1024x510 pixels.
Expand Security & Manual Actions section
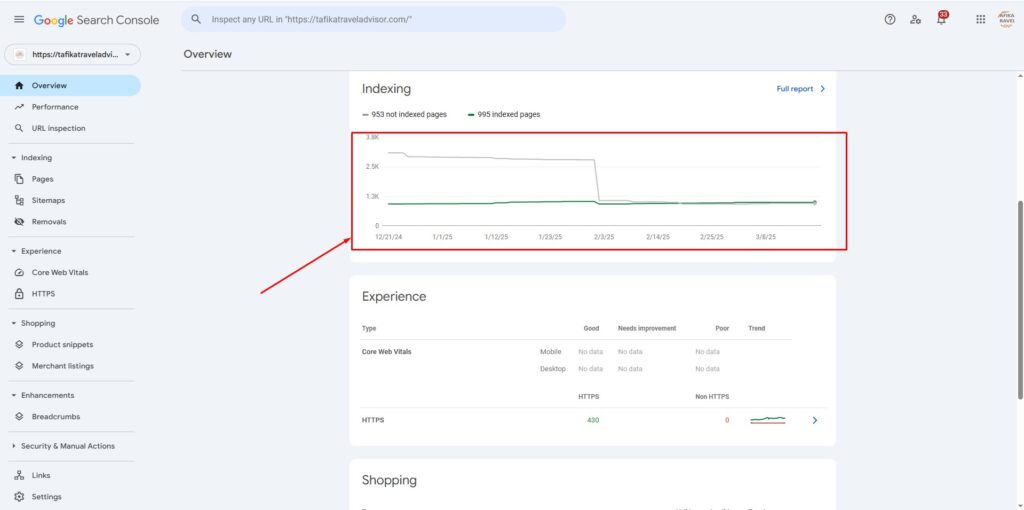tap(14, 446)
